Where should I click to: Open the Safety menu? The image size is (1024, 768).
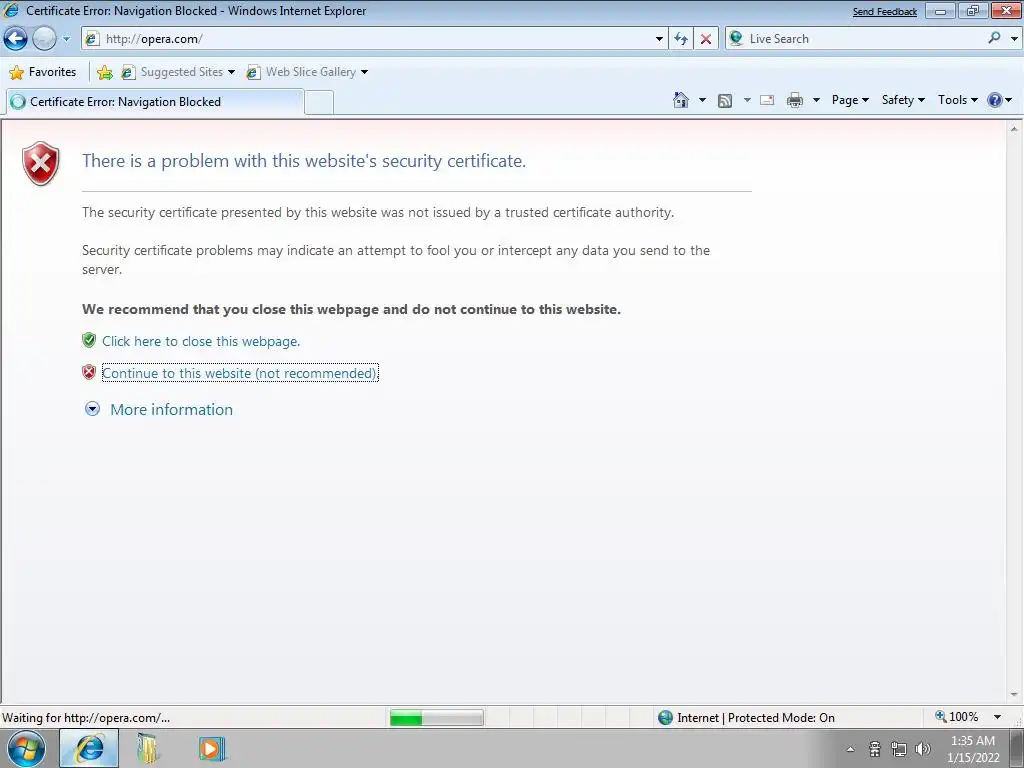[903, 100]
